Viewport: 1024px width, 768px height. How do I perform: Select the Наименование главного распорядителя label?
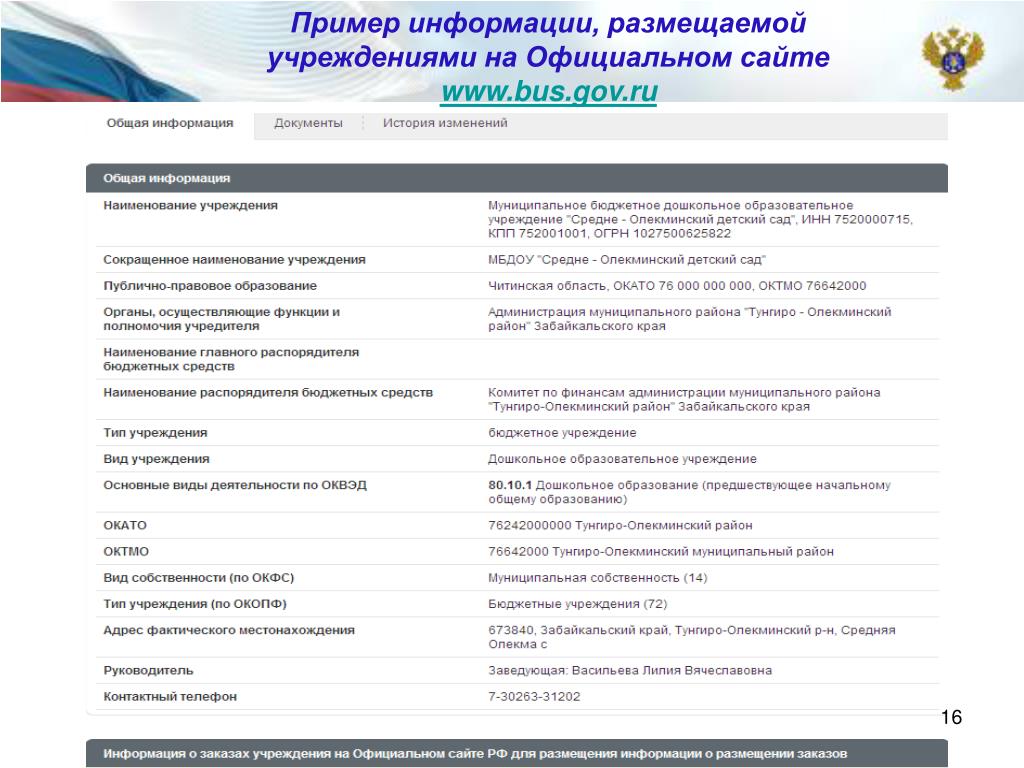(x=231, y=359)
